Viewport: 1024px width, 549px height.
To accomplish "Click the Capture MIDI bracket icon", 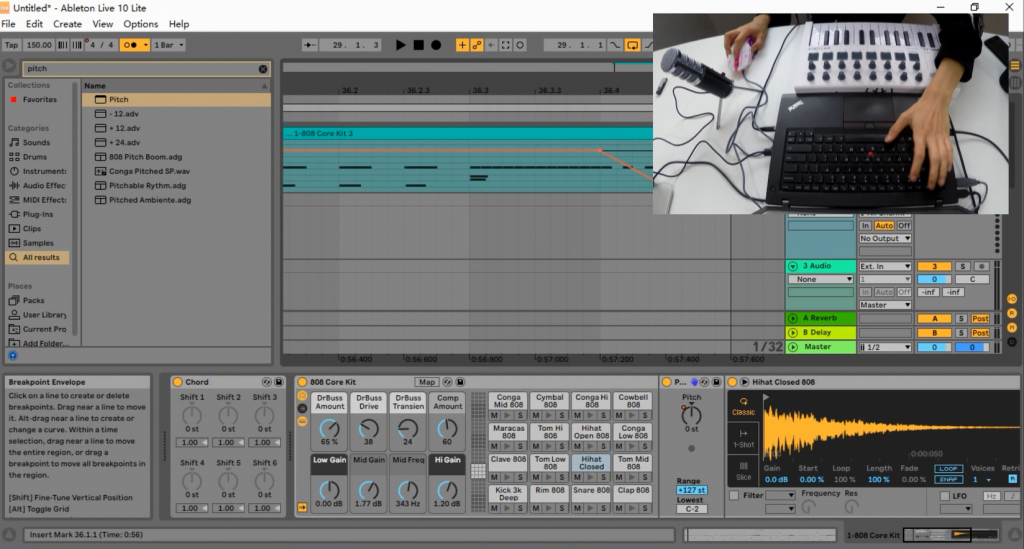I will pos(505,45).
